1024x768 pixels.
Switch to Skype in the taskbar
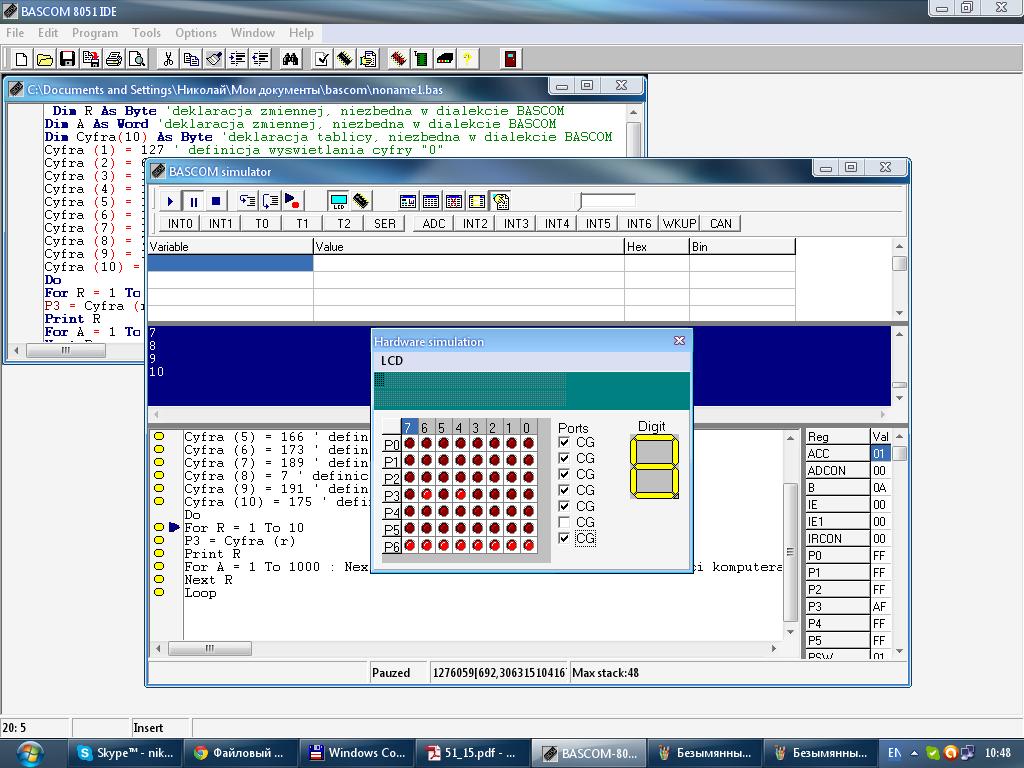pos(126,752)
